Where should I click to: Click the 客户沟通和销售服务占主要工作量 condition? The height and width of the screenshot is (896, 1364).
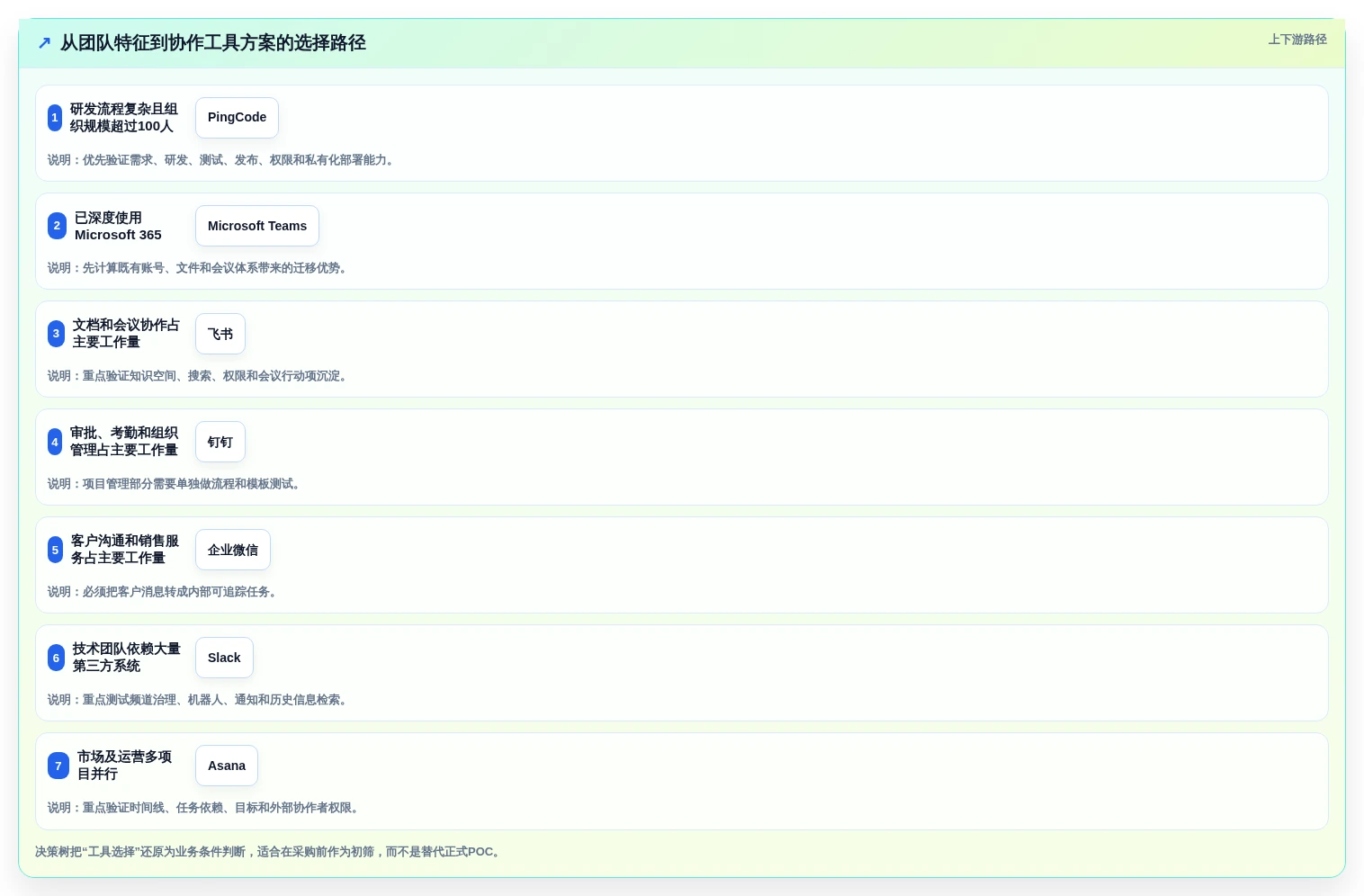pyautogui.click(x=125, y=550)
